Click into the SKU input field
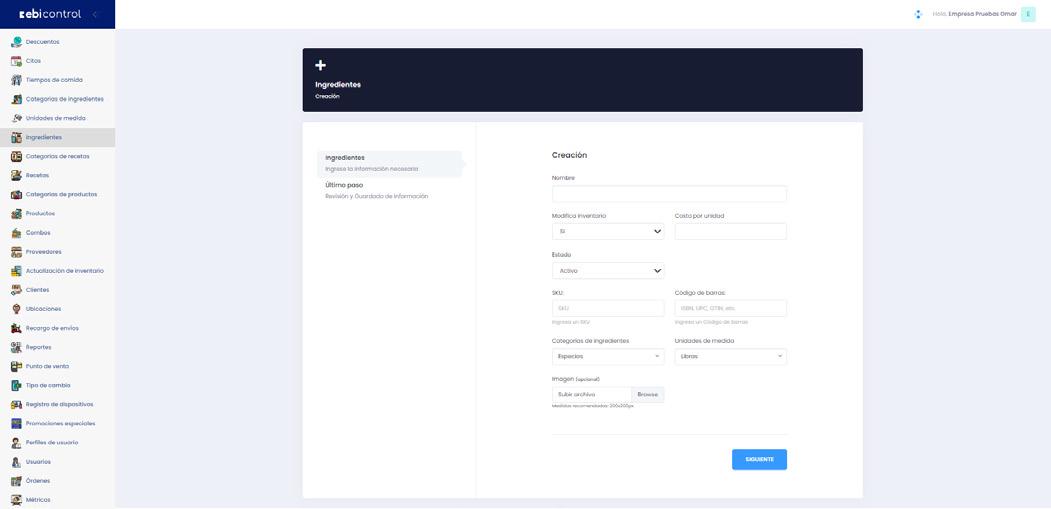The image size is (1051, 509). (608, 308)
